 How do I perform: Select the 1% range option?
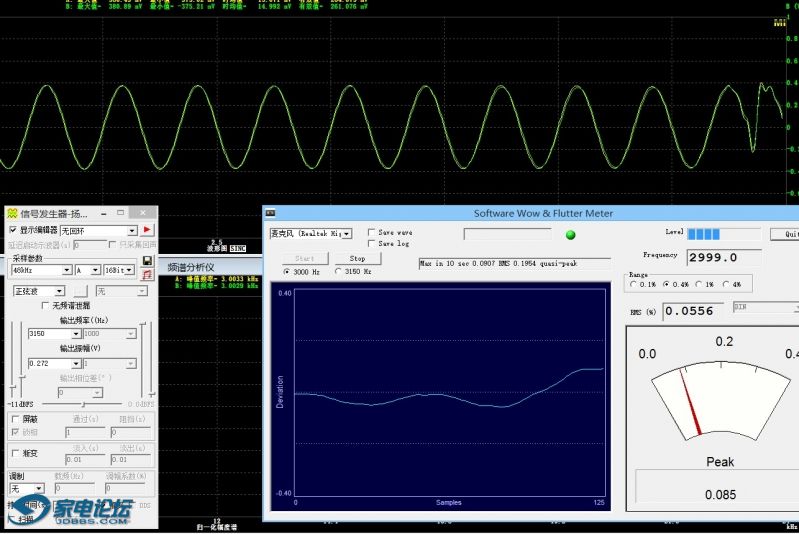[x=699, y=284]
